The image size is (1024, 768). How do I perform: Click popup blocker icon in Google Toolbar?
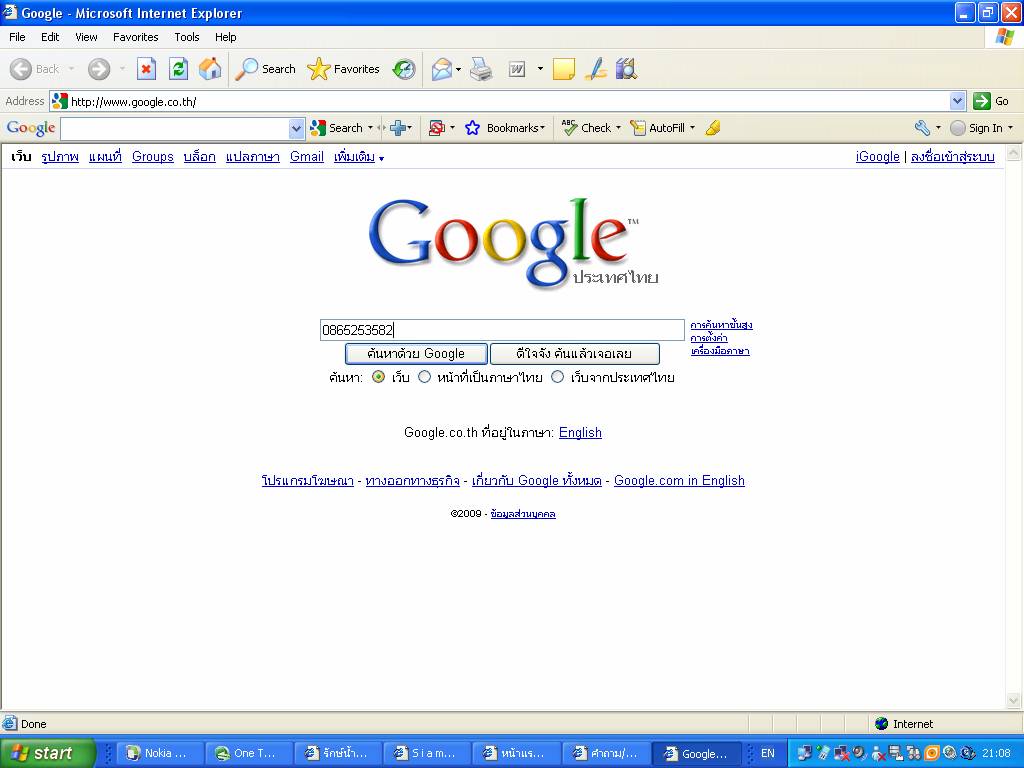[437, 128]
